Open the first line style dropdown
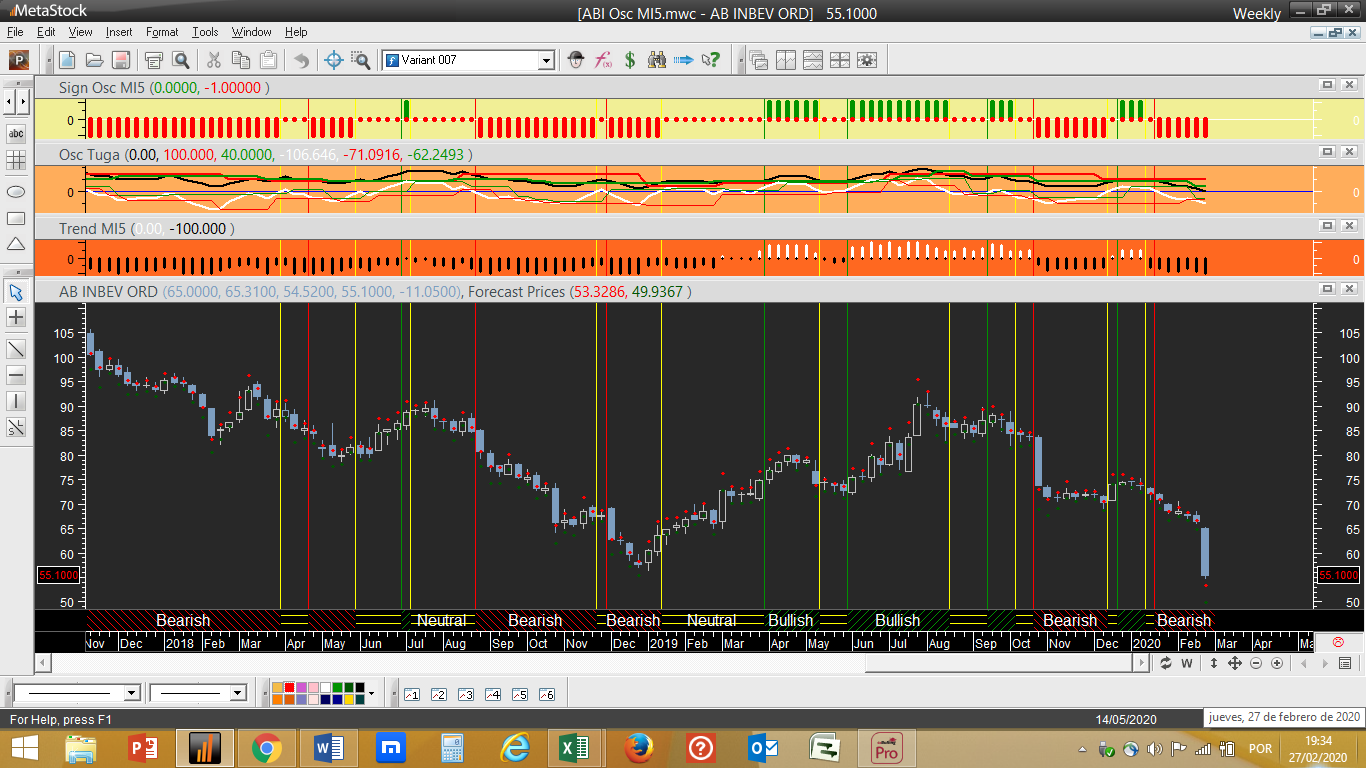 [131, 693]
